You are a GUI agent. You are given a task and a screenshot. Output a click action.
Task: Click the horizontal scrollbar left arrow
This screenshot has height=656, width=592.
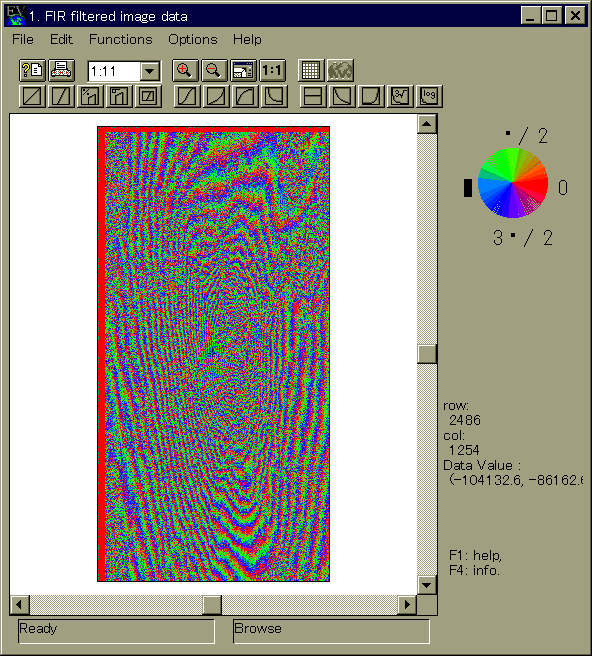[x=20, y=605]
